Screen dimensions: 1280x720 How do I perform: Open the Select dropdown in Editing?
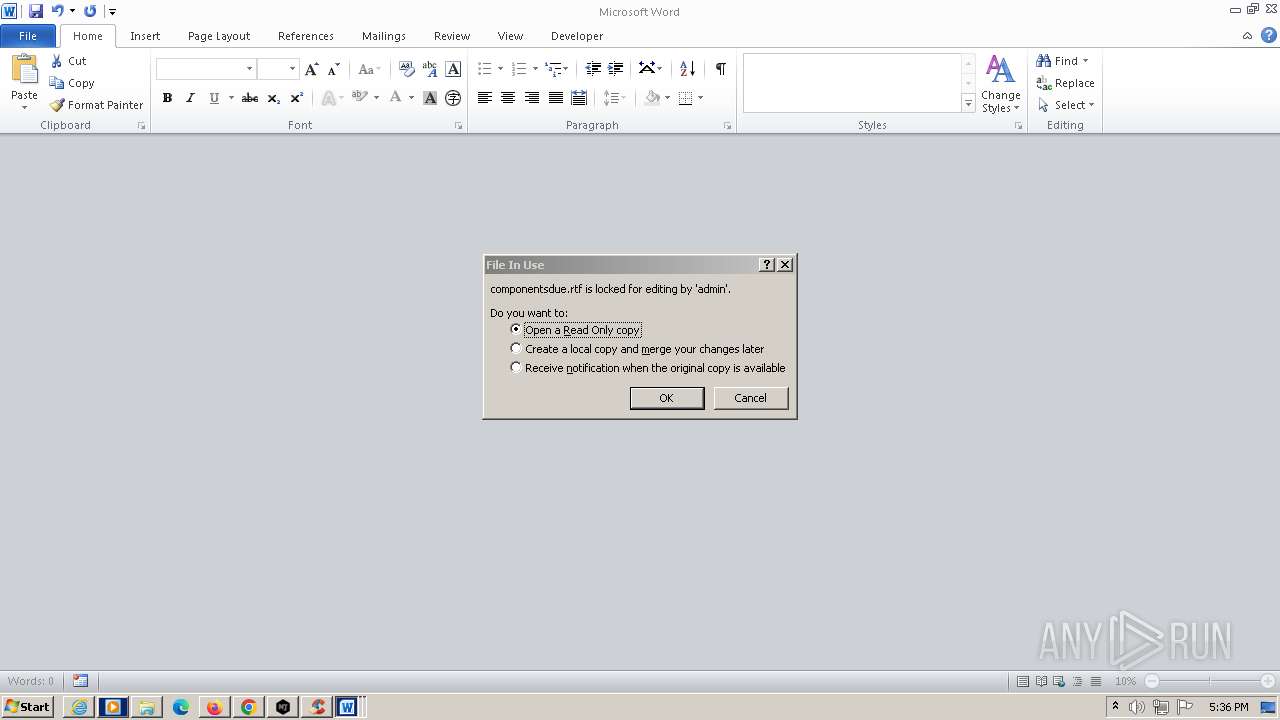coord(1066,105)
